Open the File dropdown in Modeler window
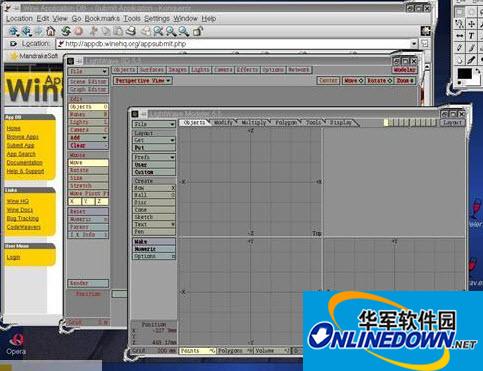 tap(154, 124)
